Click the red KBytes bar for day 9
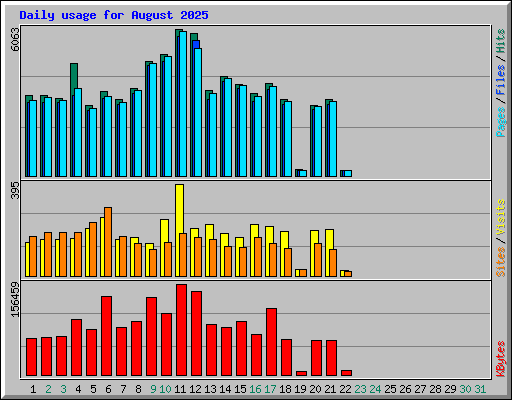 pos(151,337)
